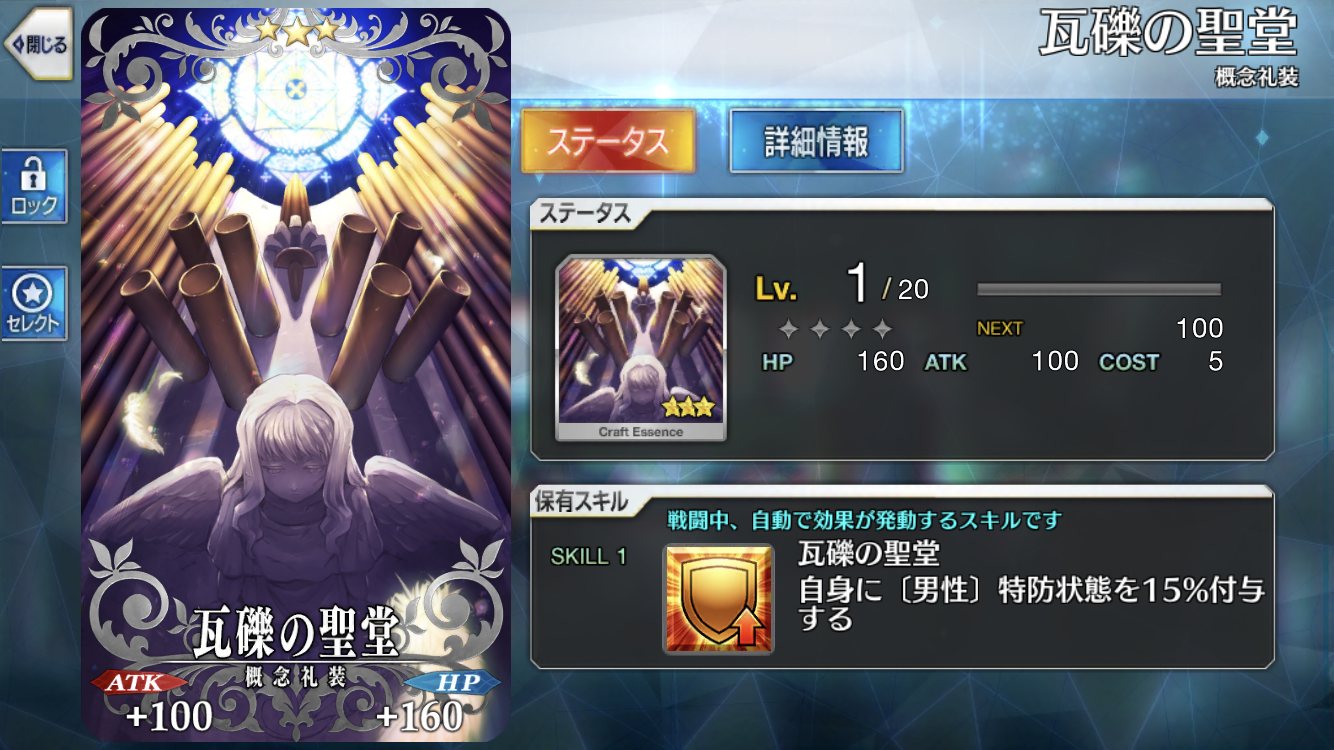
Task: Click the COST value 5
Action: click(1215, 361)
